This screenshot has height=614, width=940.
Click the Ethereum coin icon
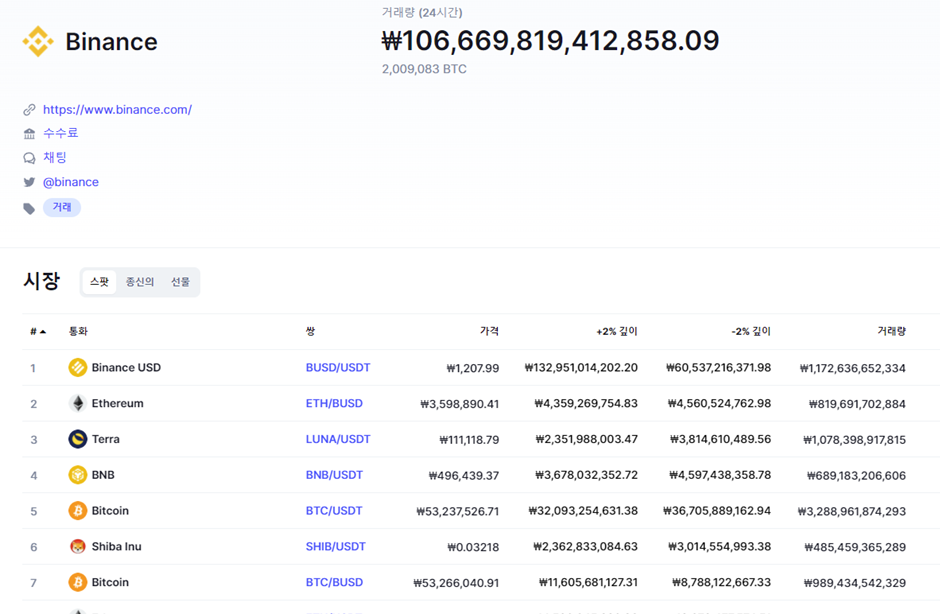pyautogui.click(x=77, y=404)
